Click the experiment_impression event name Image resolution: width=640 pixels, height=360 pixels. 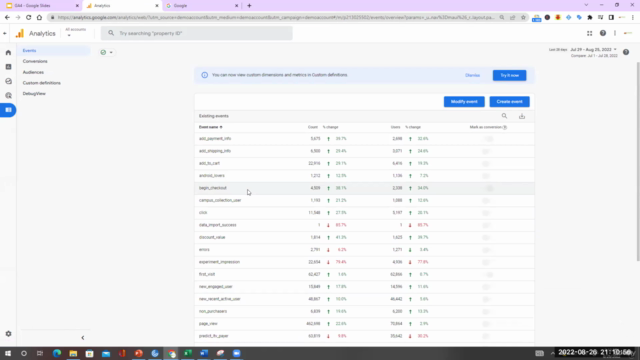219,262
